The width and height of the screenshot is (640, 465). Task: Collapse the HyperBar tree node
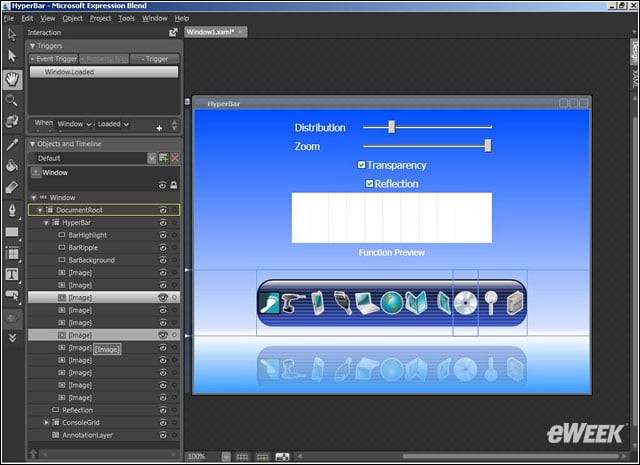pos(45,223)
